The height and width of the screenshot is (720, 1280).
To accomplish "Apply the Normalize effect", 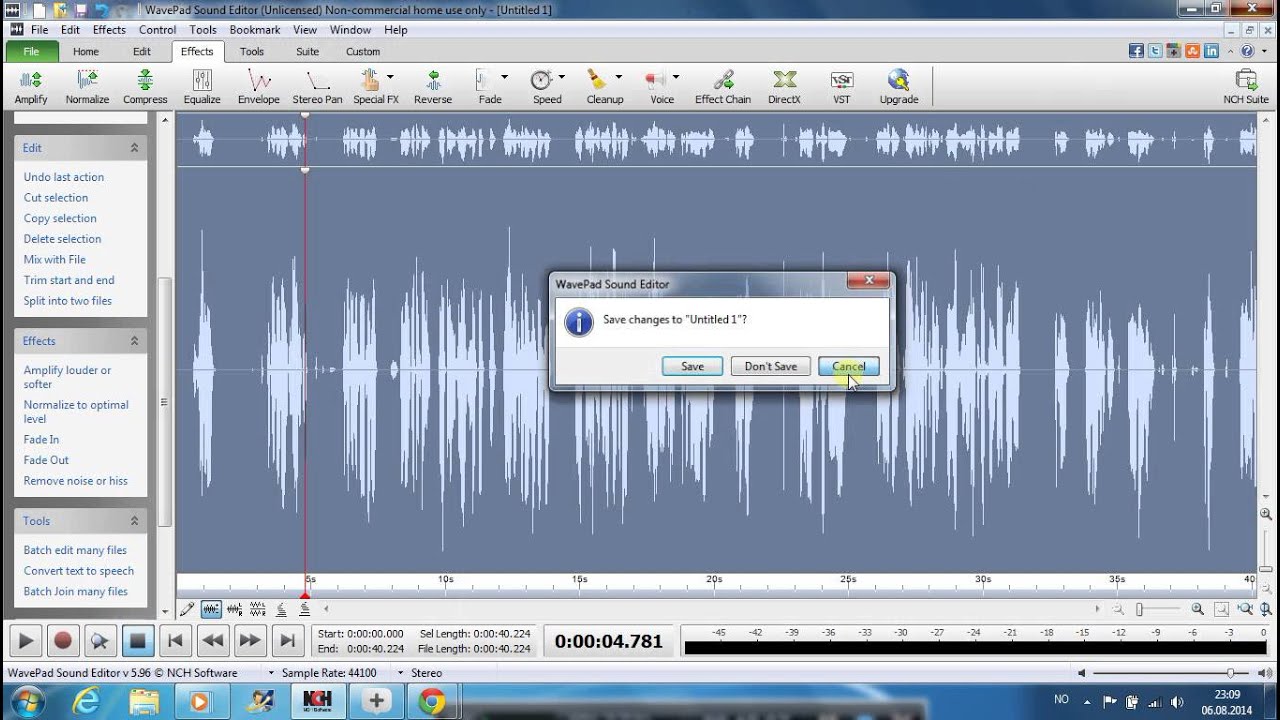I will 87,87.
